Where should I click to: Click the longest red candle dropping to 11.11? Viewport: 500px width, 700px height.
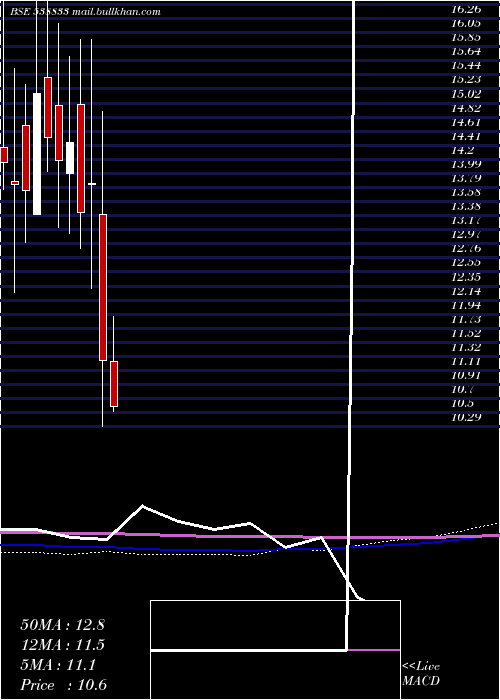pos(103,288)
